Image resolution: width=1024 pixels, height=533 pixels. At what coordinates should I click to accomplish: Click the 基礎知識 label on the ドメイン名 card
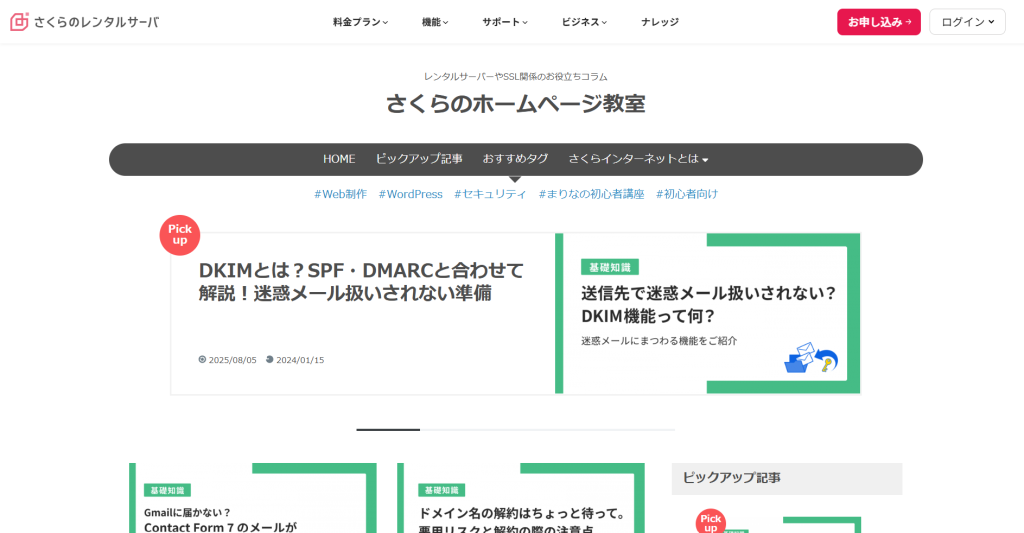(441, 490)
